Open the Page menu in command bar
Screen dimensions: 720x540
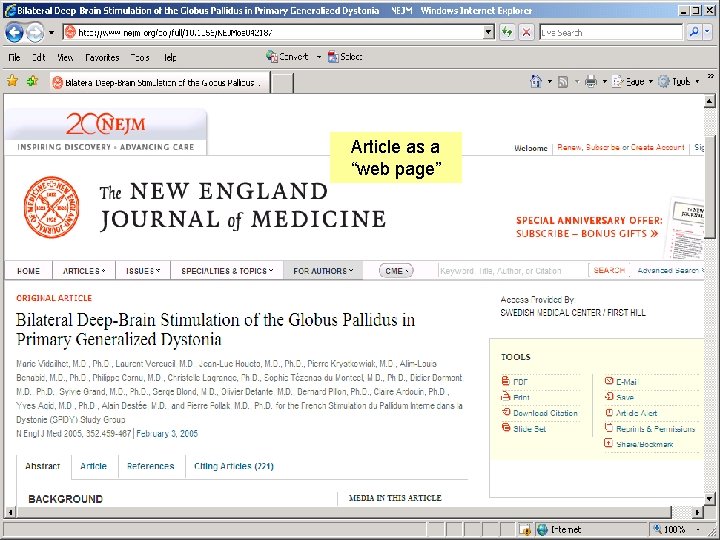click(633, 81)
